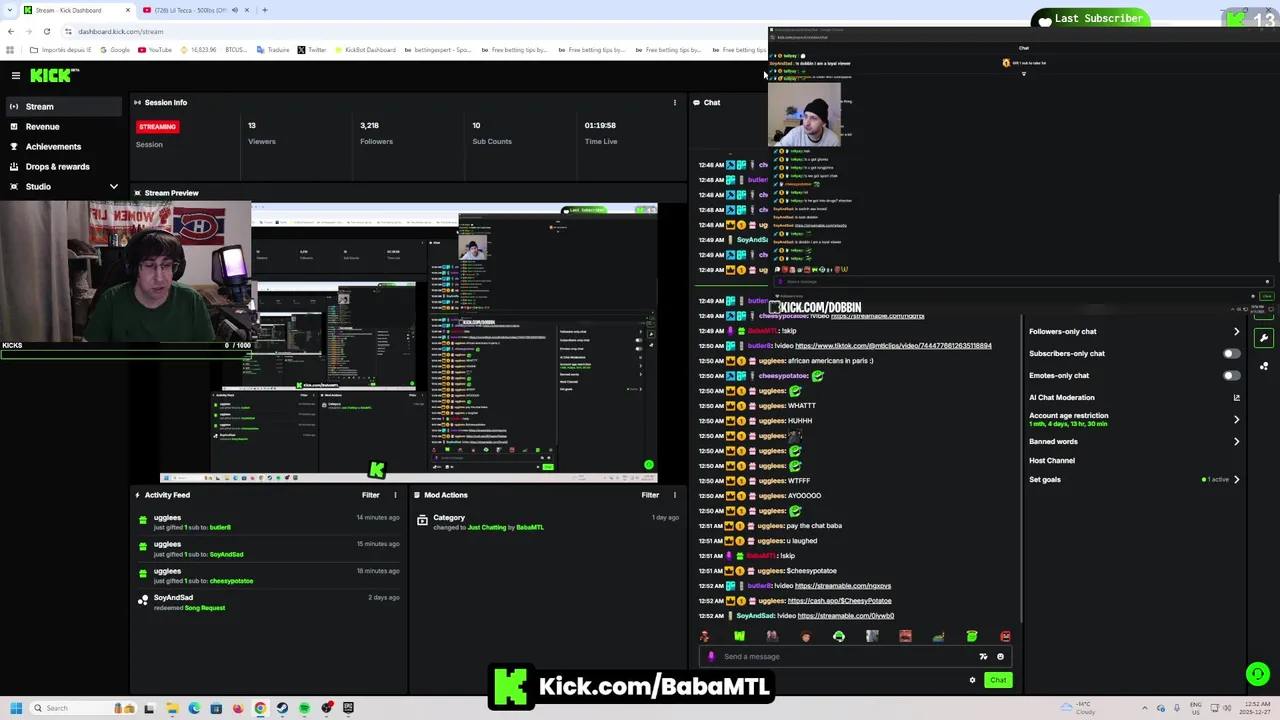Click the three-dots channel points icon below wrench
This screenshot has width=1280, height=720.
coord(1264,366)
